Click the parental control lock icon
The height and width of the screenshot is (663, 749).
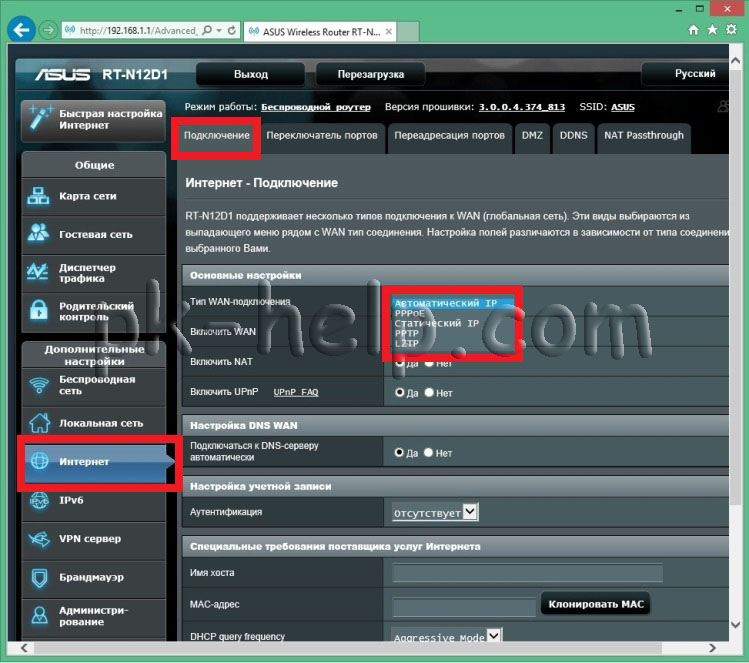39,310
